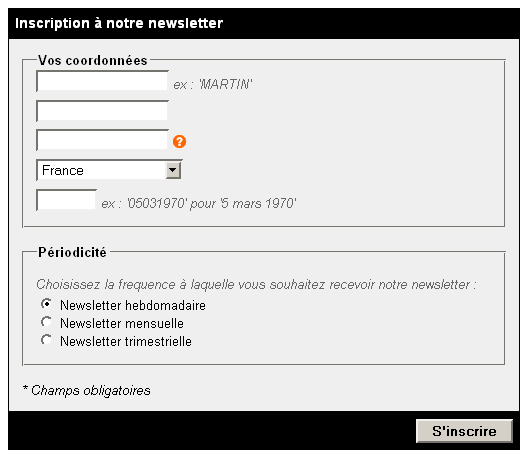
Task: Click the arrow button of the France combo box
Action: pyautogui.click(x=173, y=170)
